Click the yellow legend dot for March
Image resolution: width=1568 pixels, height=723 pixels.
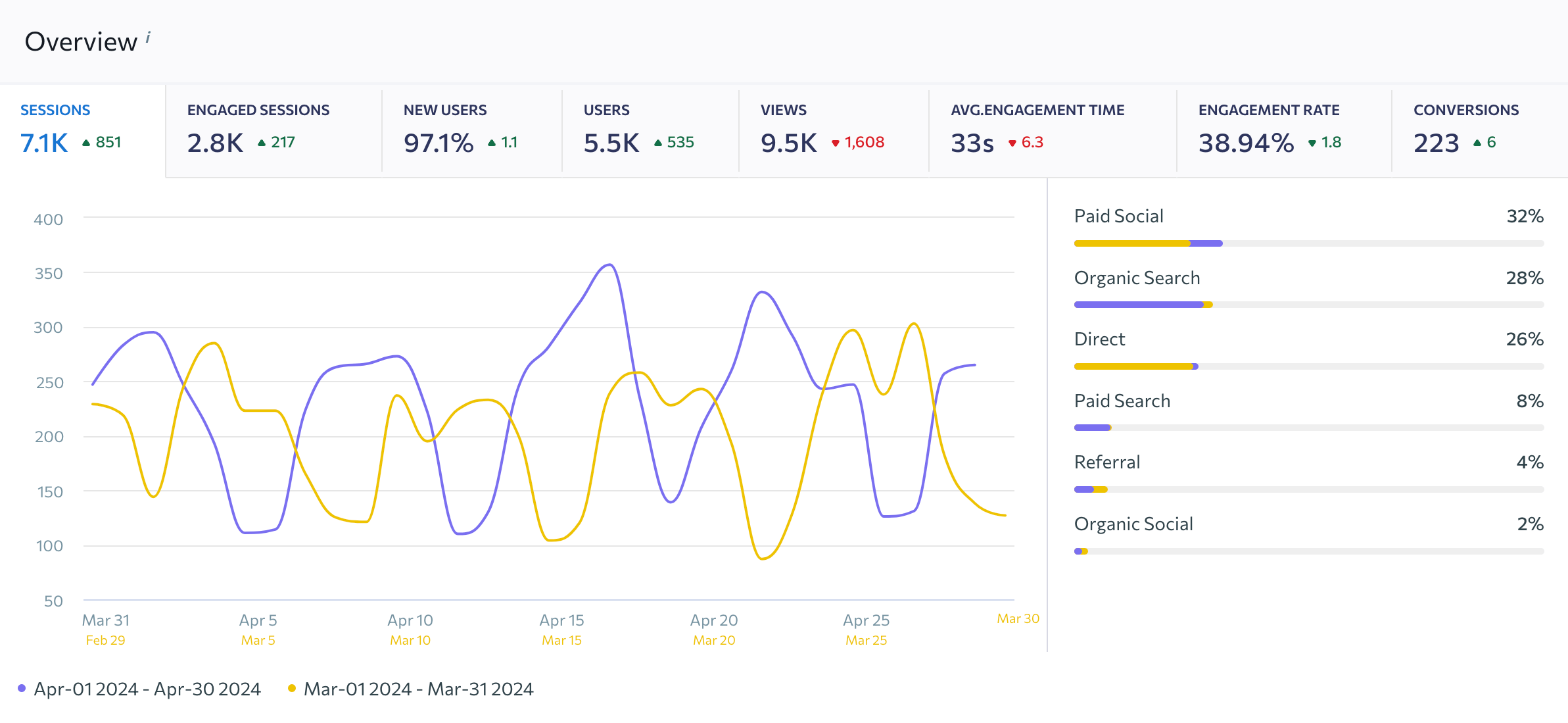(292, 688)
